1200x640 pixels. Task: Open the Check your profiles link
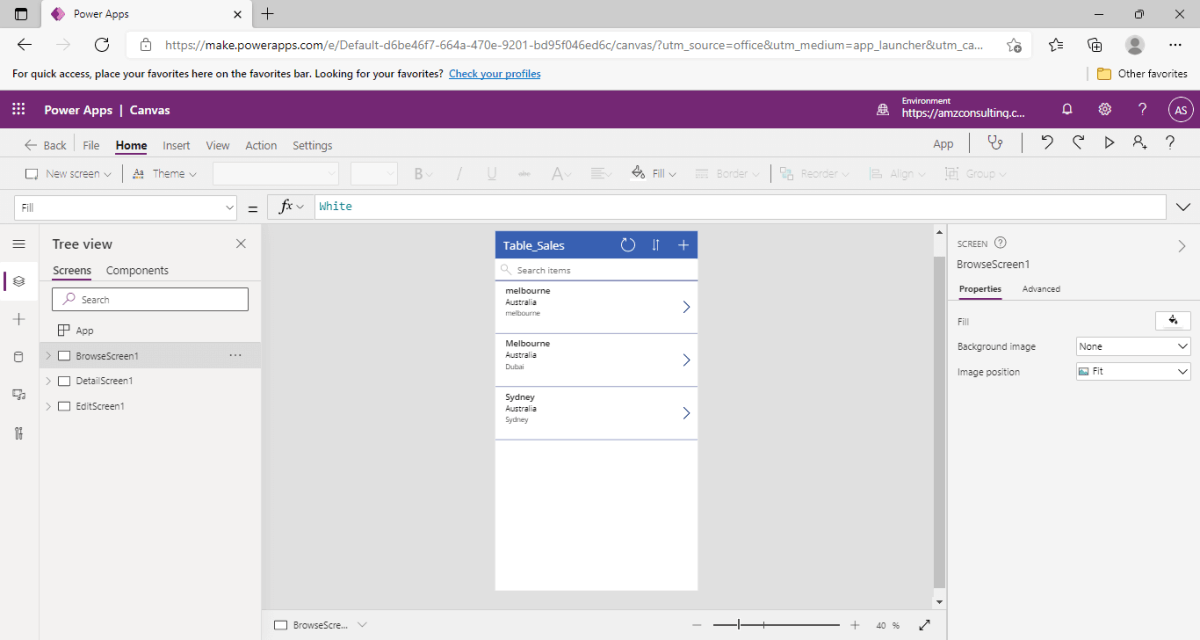point(494,73)
